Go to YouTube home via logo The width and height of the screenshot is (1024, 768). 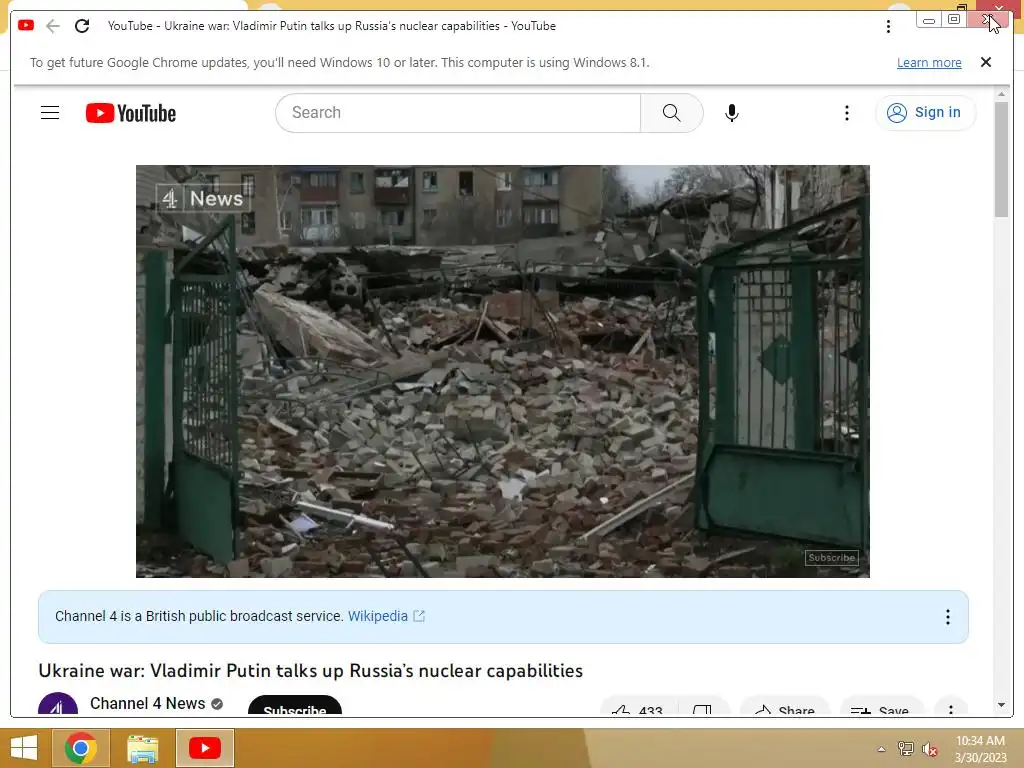tap(131, 113)
